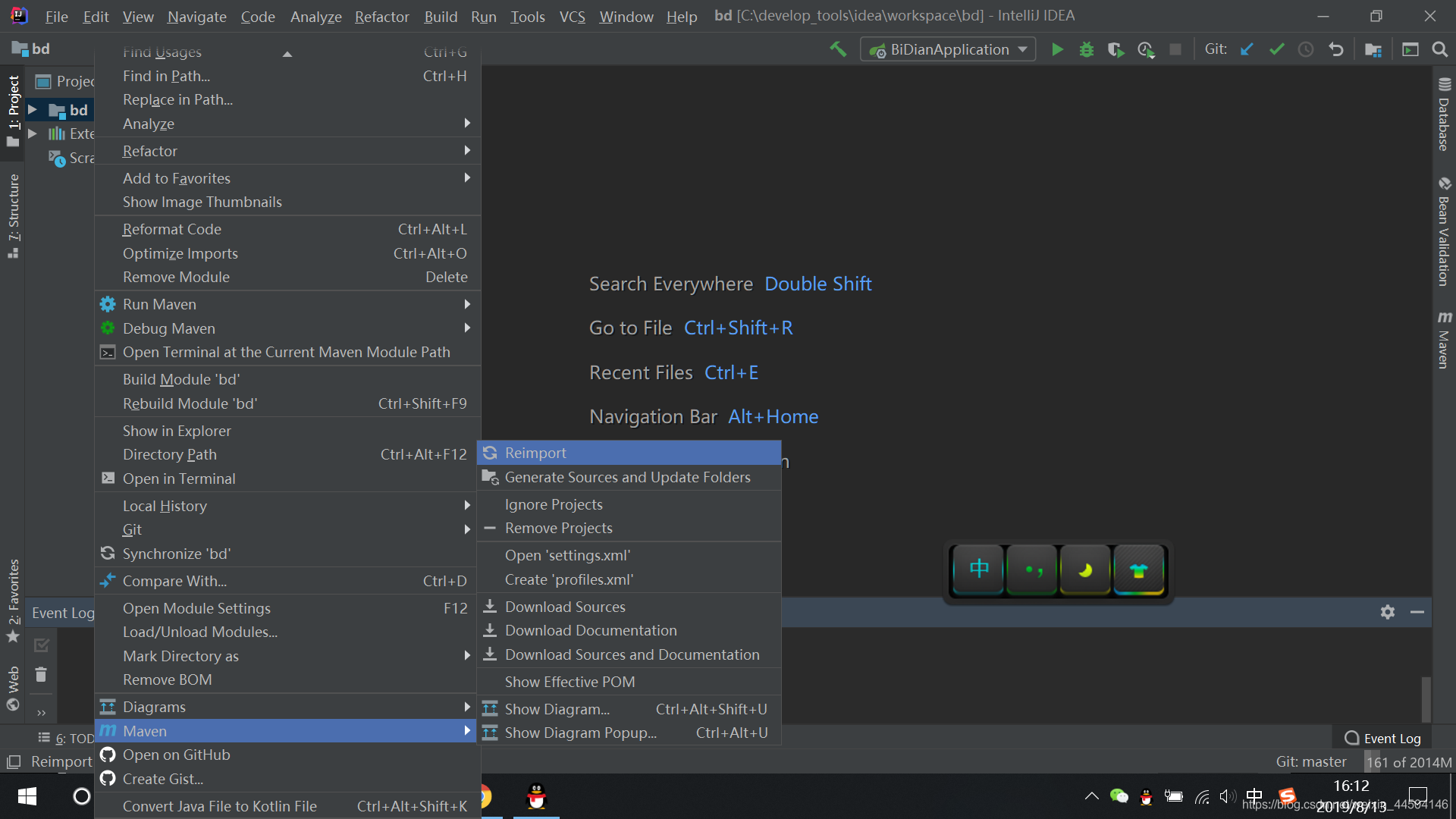Click the Event Log vertical scrollbar
Viewport: 1456px width, 819px height.
1426,698
